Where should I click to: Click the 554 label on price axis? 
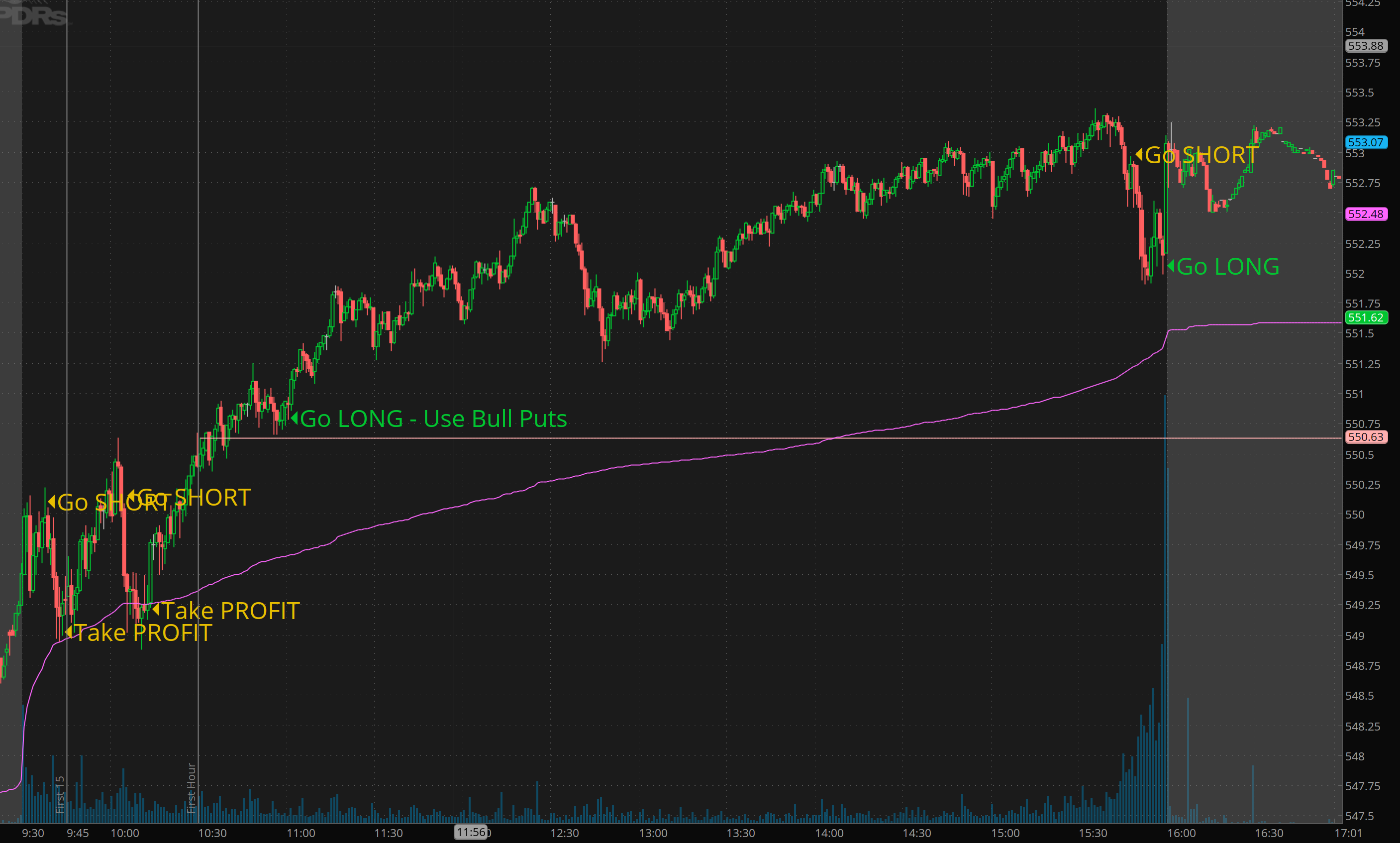(1355, 32)
